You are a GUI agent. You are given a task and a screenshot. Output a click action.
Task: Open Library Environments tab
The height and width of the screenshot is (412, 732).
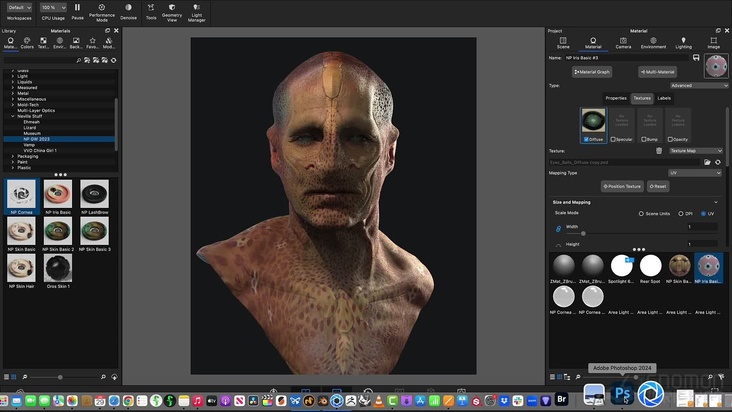click(x=59, y=43)
